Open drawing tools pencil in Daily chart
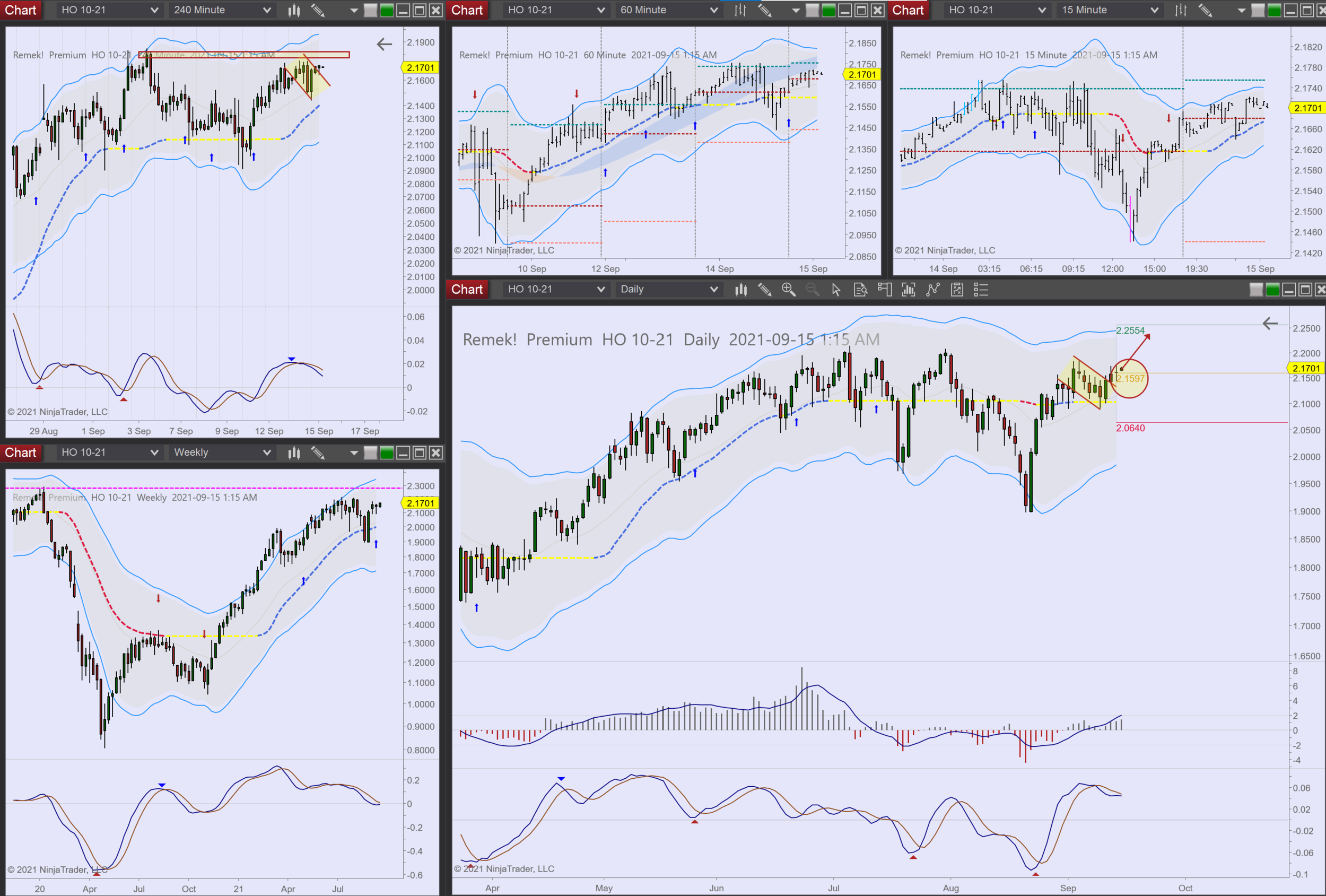1326x896 pixels. coord(764,290)
